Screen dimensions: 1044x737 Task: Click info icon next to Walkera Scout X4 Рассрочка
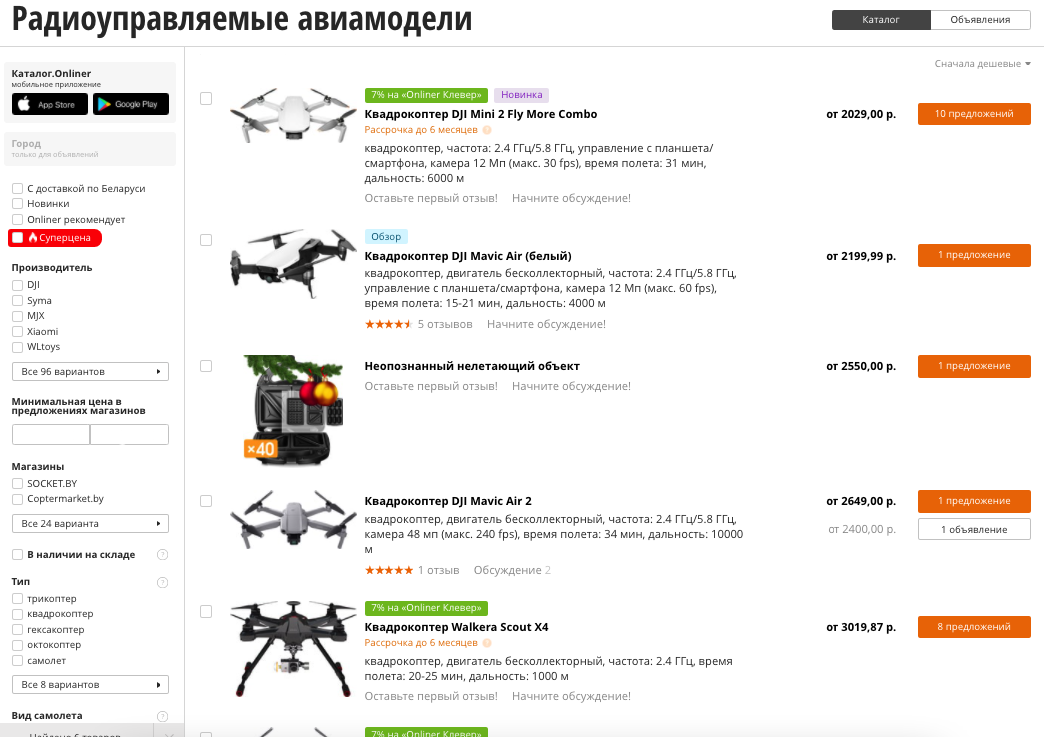(487, 643)
